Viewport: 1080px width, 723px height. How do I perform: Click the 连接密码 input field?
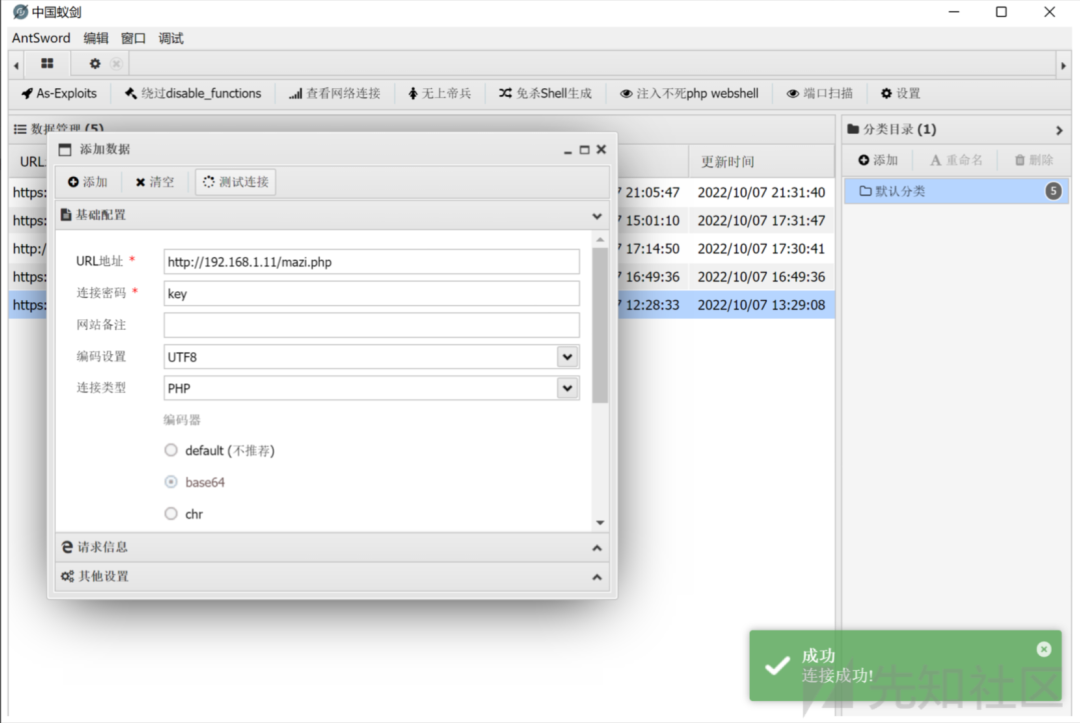[x=372, y=293]
